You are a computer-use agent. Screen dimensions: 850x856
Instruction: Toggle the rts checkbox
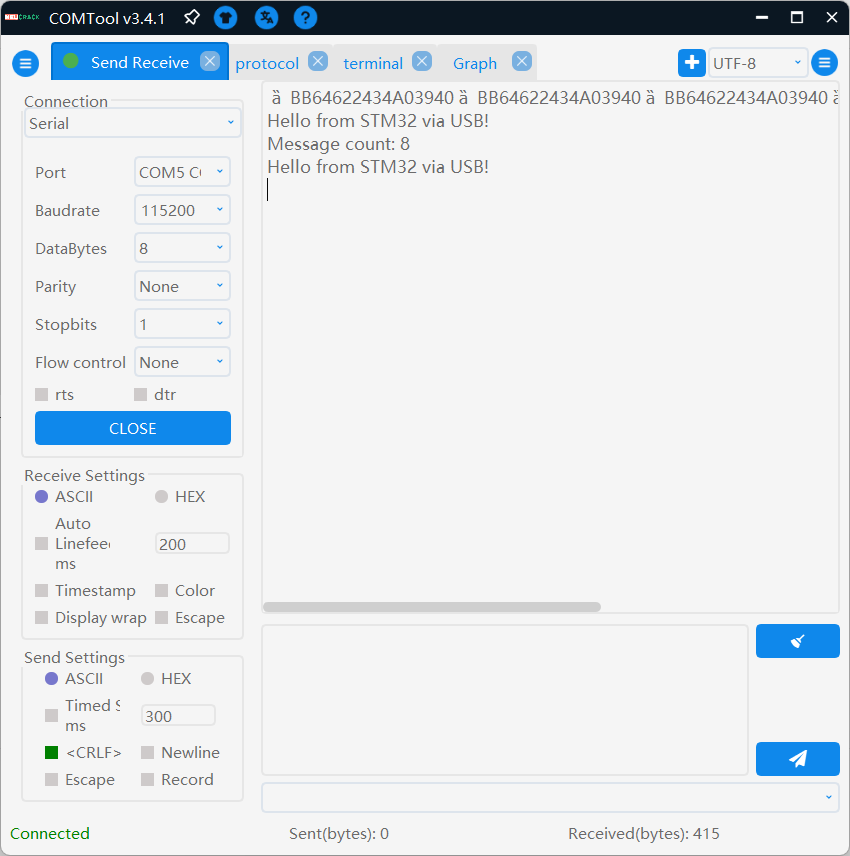[x=41, y=395]
